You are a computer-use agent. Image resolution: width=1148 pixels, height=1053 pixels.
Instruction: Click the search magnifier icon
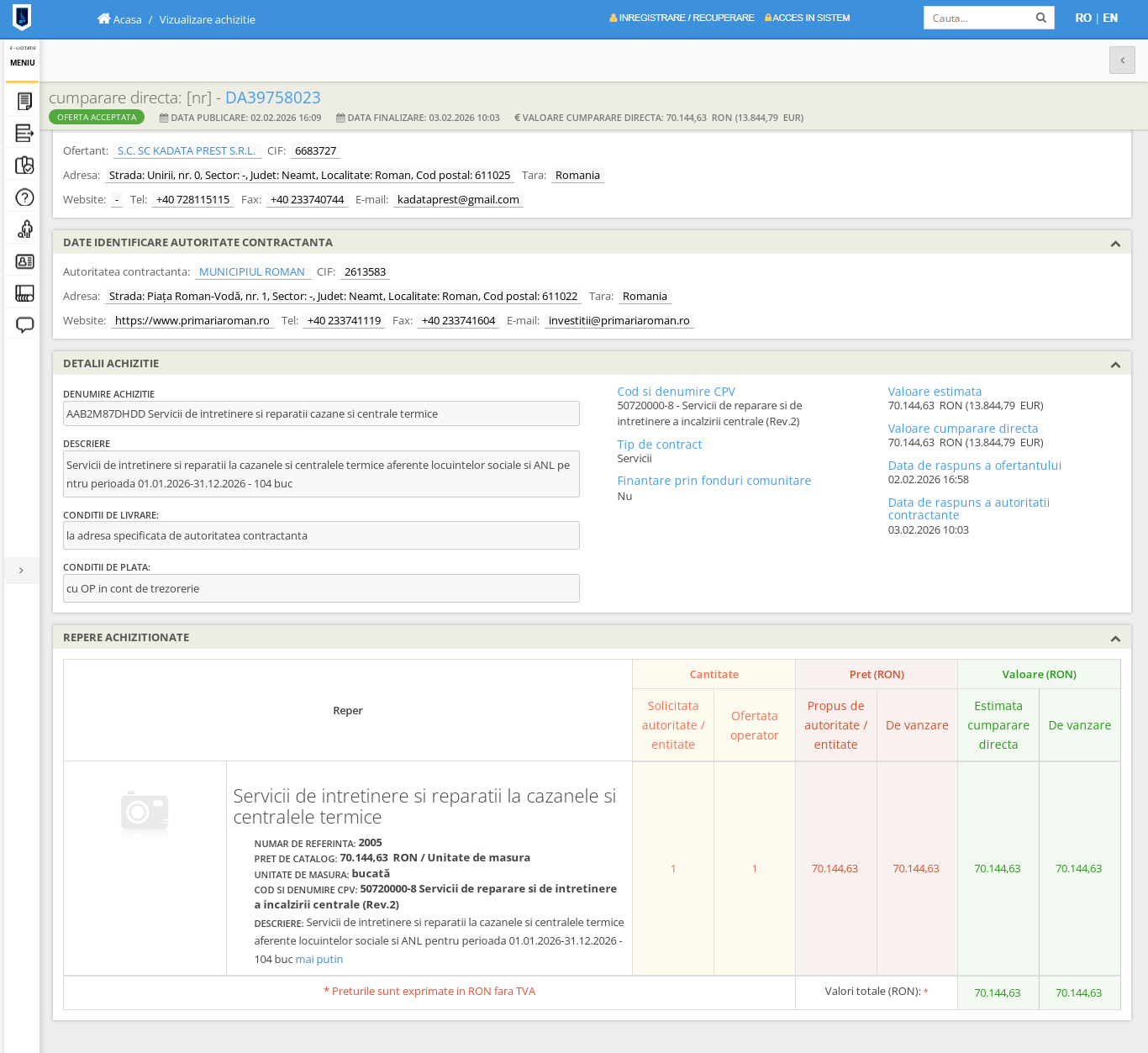(x=1040, y=18)
